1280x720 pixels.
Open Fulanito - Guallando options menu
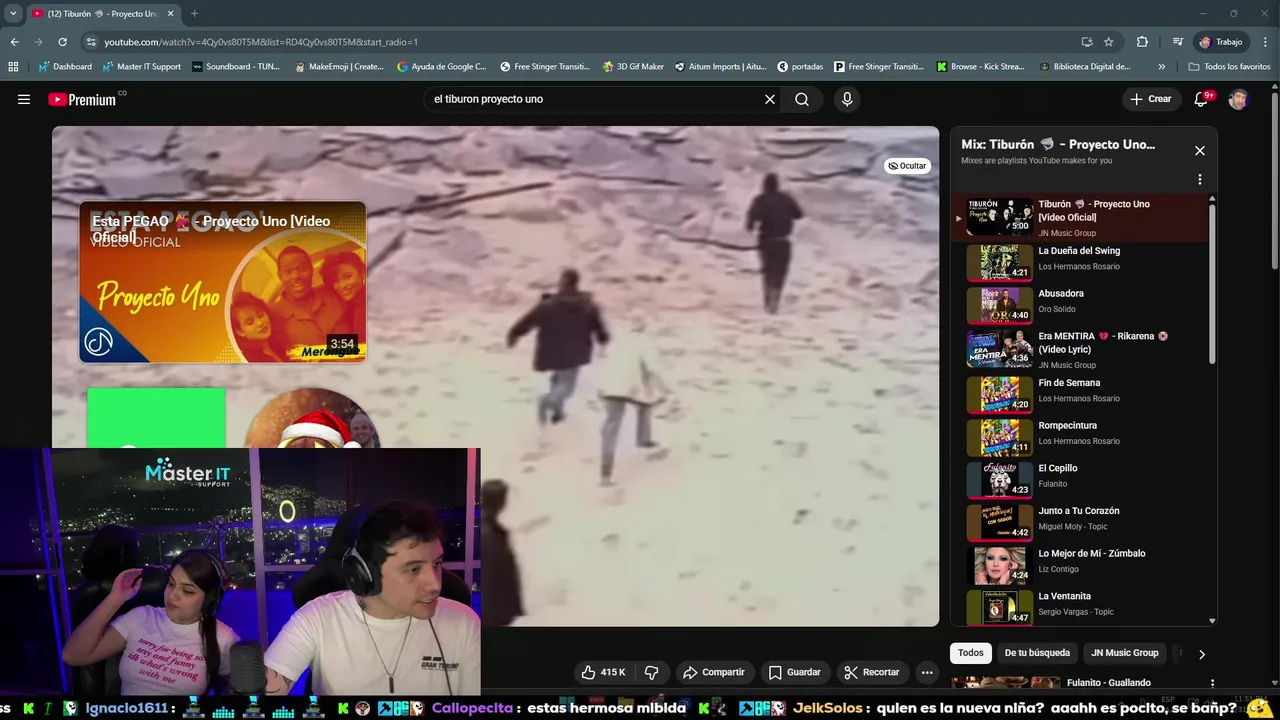(x=1212, y=684)
